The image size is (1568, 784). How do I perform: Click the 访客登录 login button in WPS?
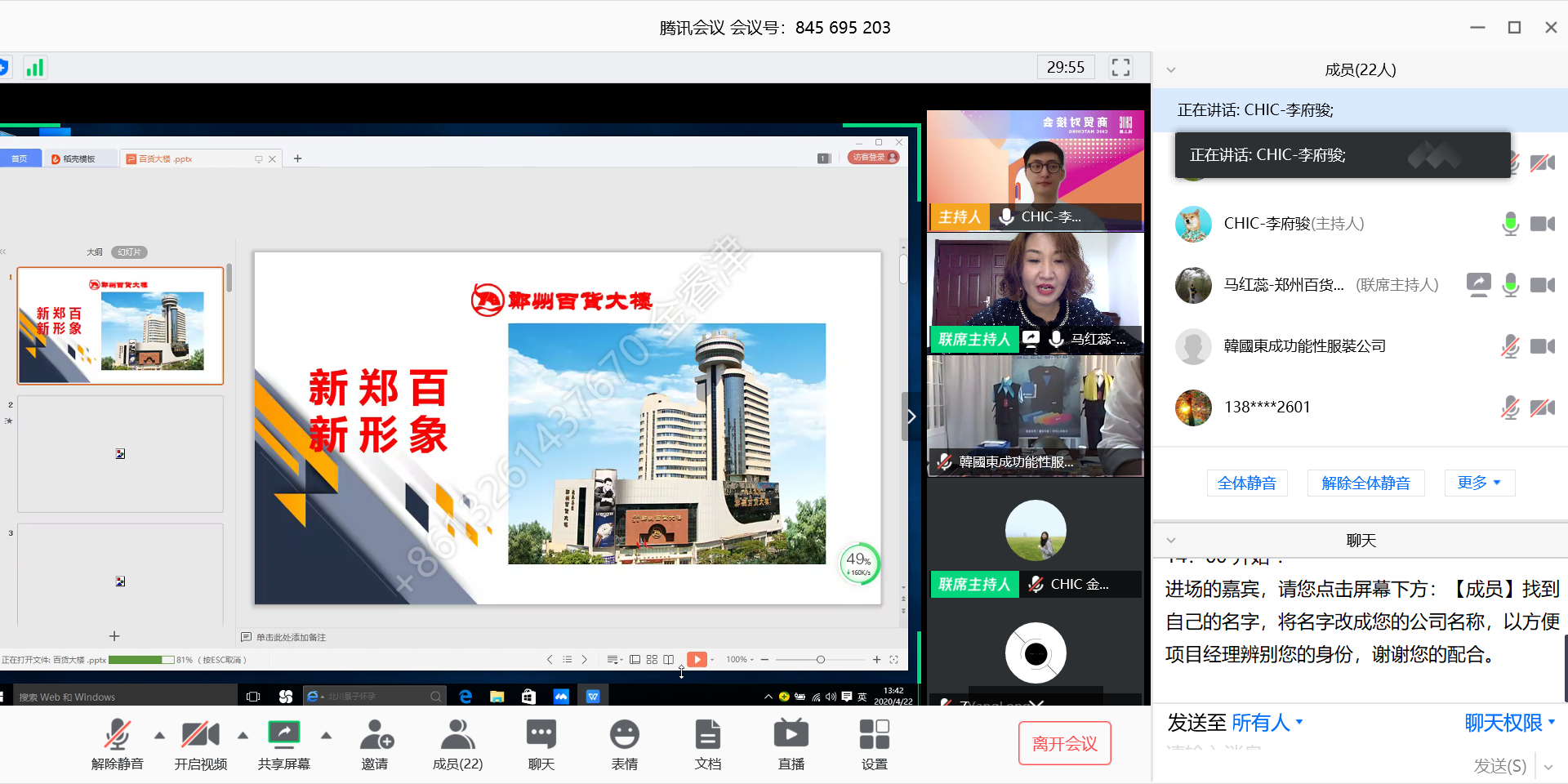[x=873, y=157]
